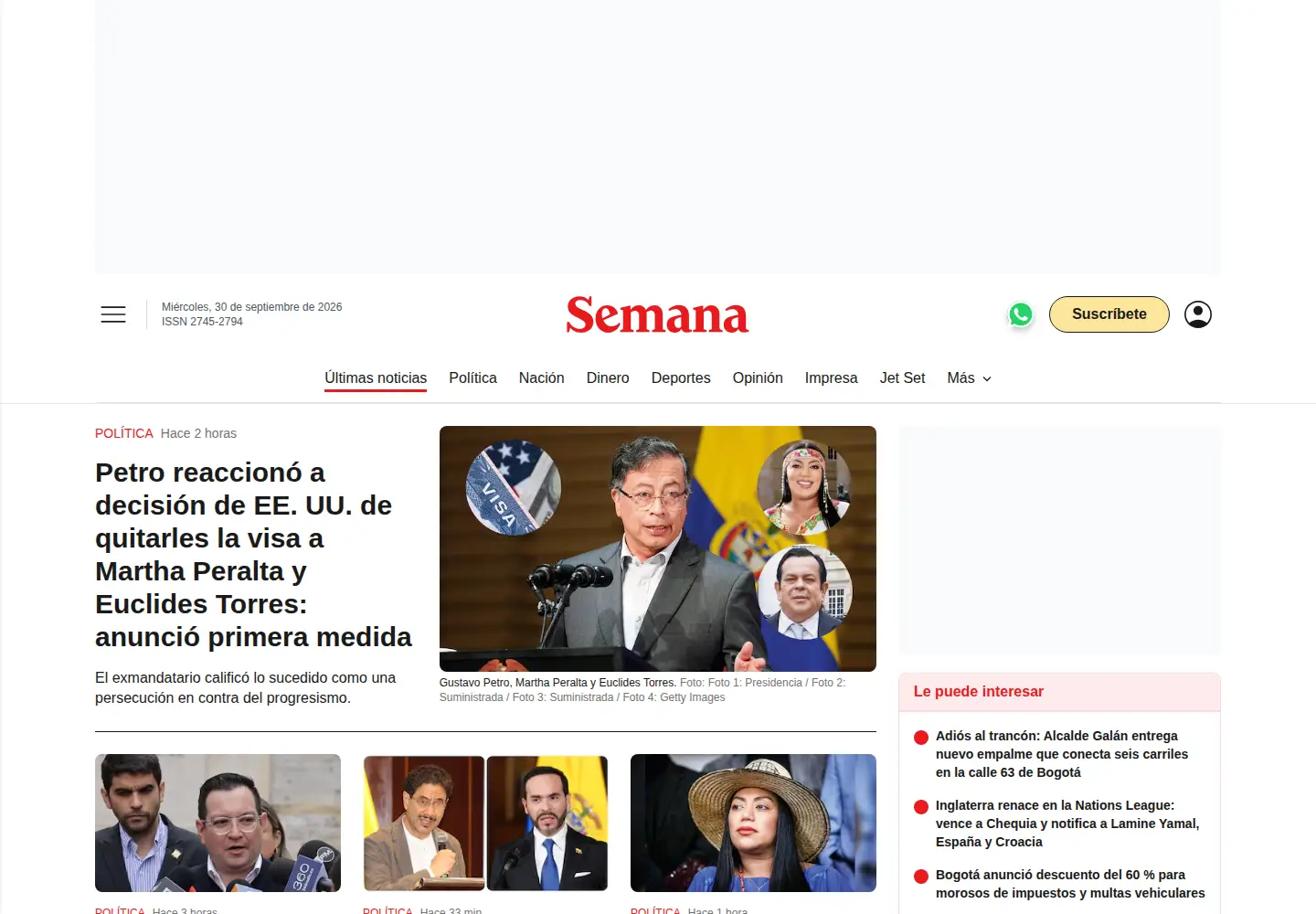The width and height of the screenshot is (1316, 914).
Task: Open Inglaterra renace en la Nations League article
Action: pos(1067,824)
